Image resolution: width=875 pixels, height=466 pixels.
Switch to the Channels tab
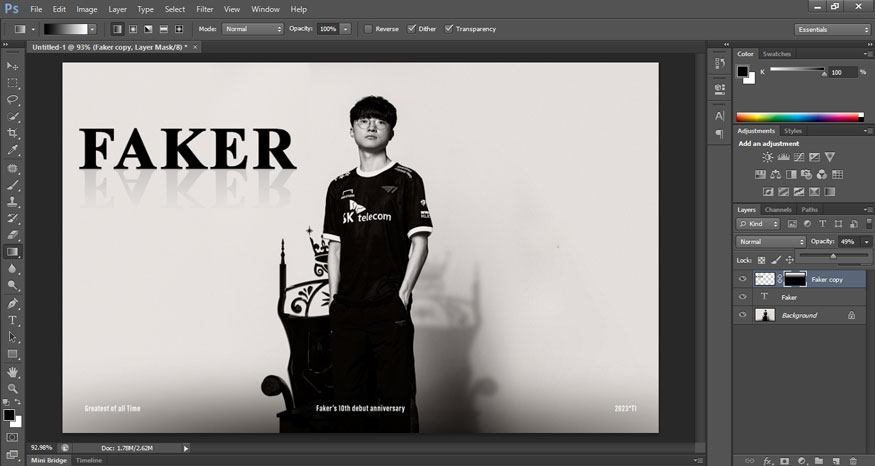[778, 210]
